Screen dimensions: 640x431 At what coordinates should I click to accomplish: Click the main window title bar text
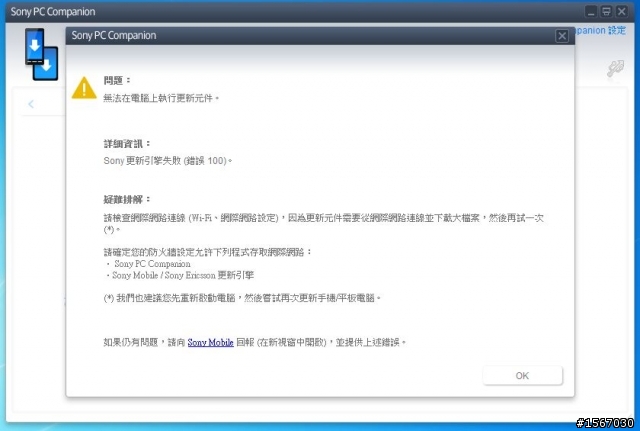[x=53, y=12]
